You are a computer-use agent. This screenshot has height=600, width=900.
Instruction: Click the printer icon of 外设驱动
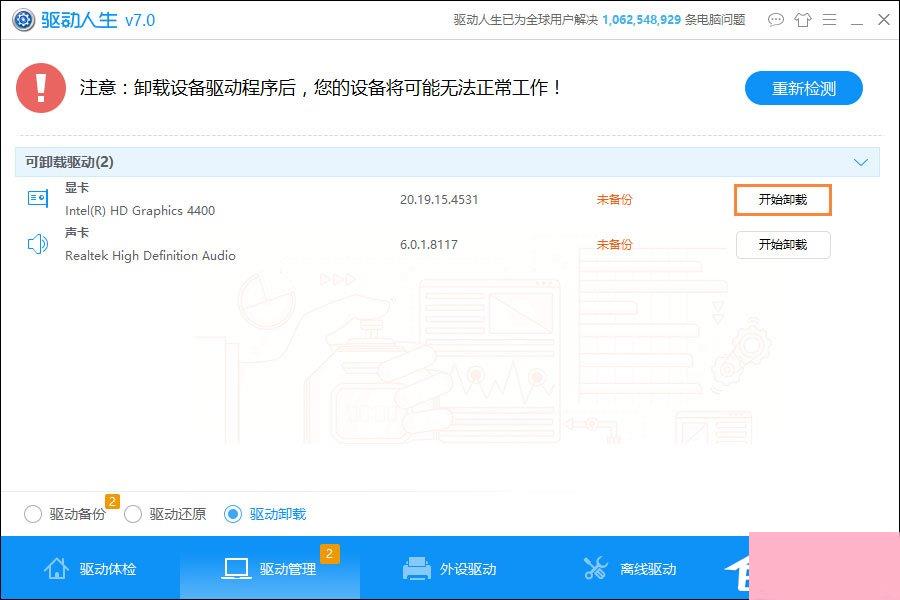pos(417,568)
